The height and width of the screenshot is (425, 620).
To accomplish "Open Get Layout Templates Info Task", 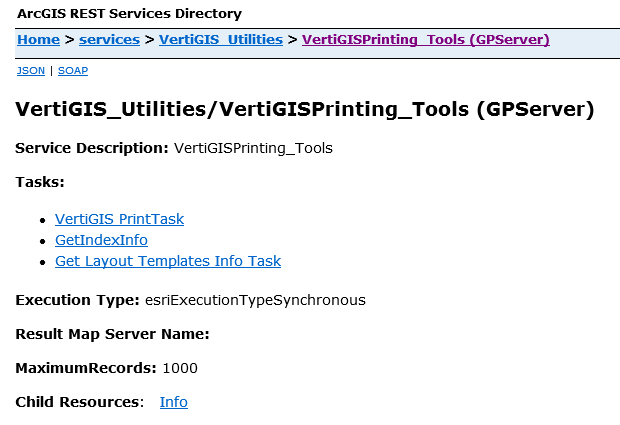I will (168, 261).
